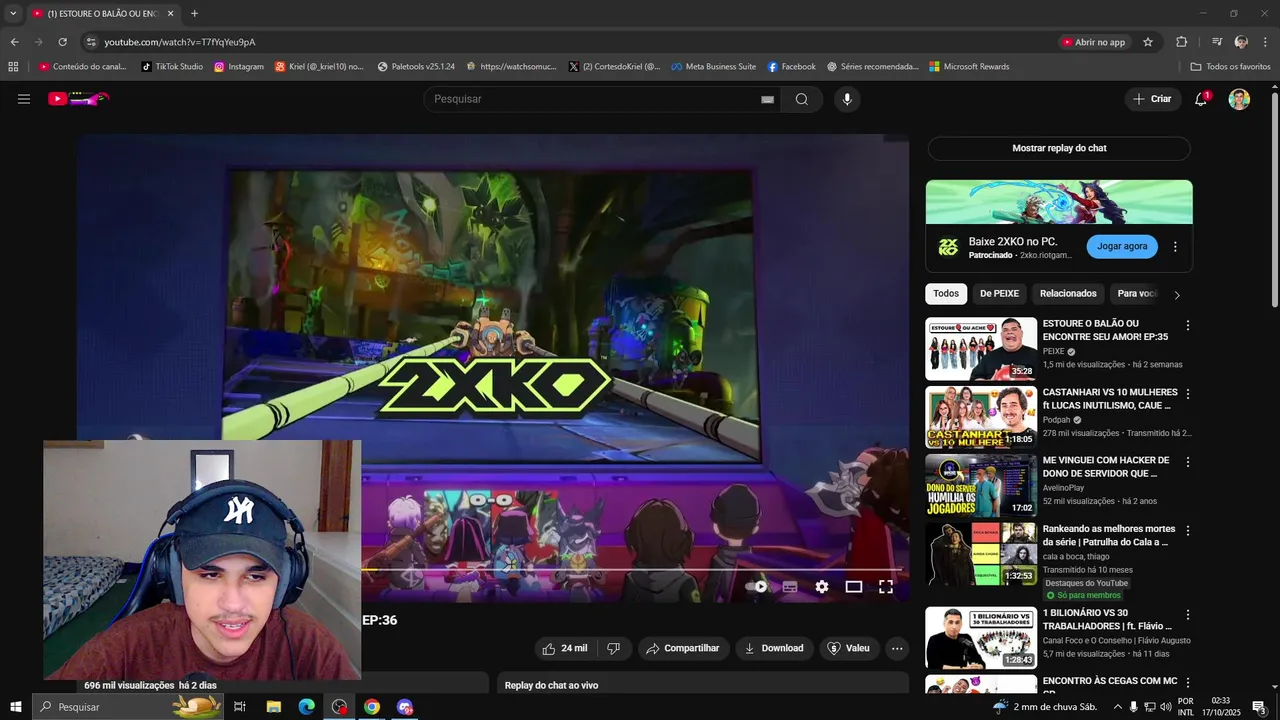Open Chrome three-dot menu

click(1265, 42)
